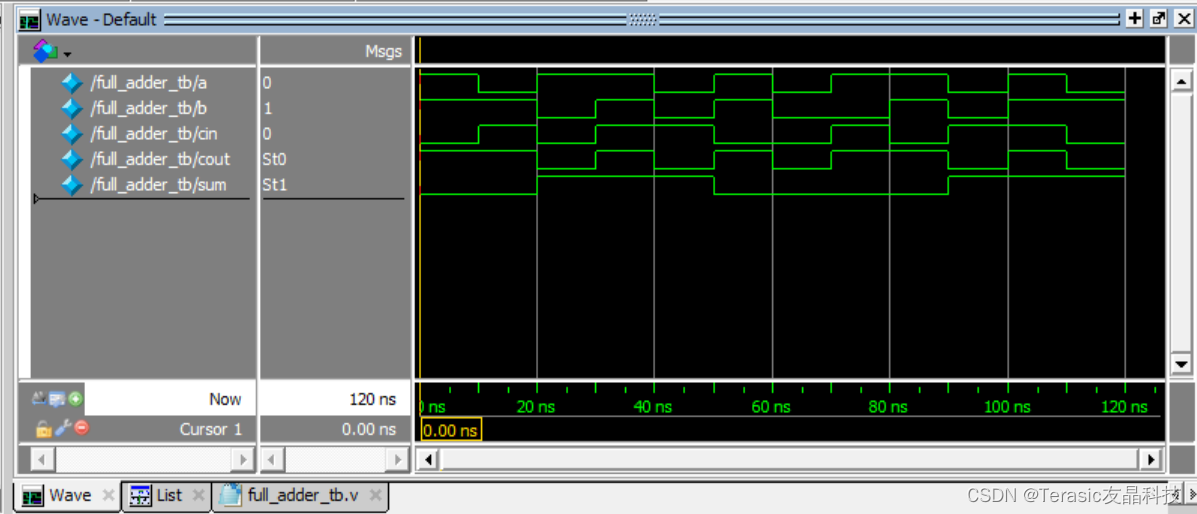Click the edit grid and timeline icon

pos(56,398)
